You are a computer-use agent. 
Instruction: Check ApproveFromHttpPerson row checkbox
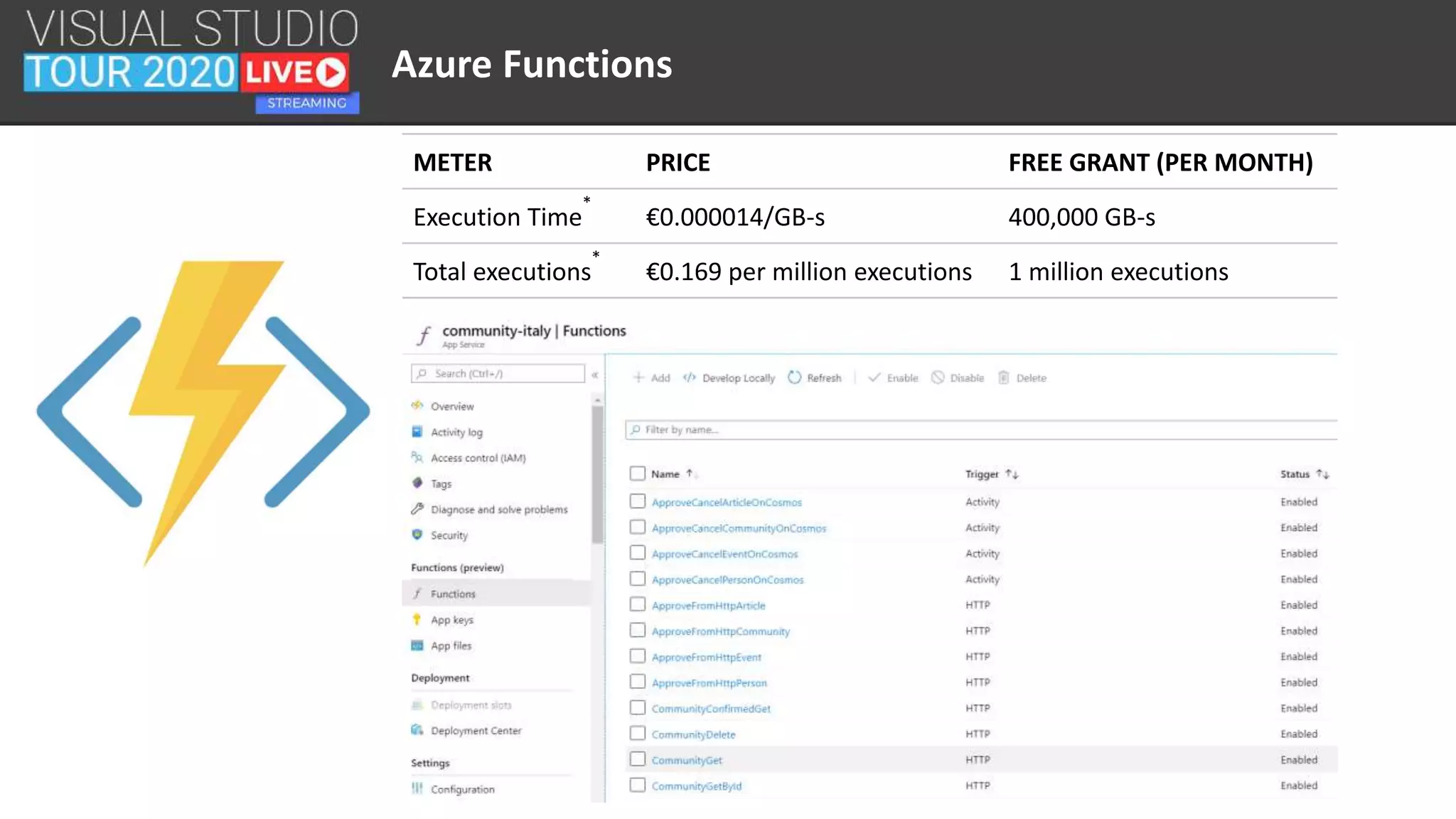(638, 682)
